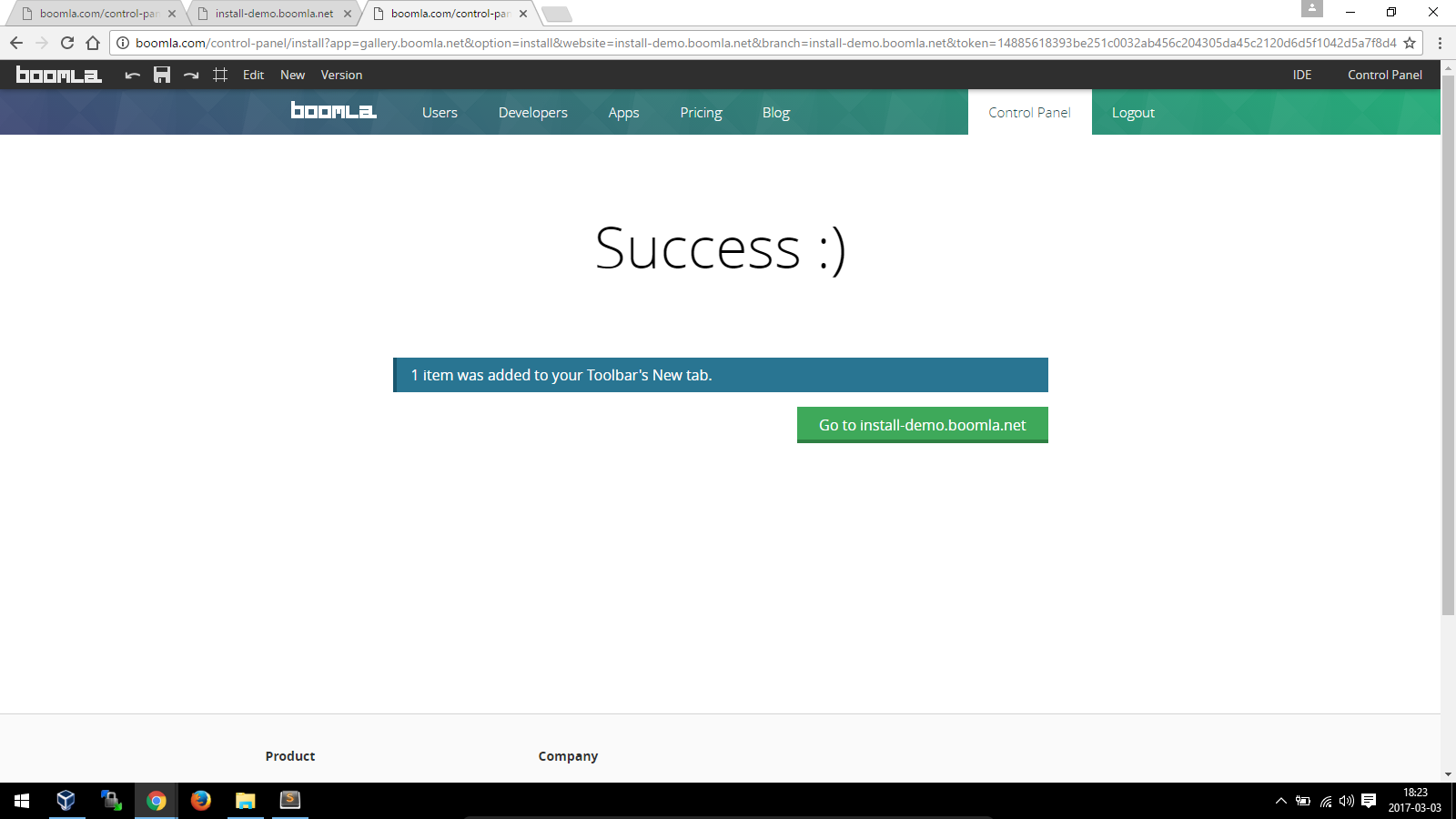Click the undo arrow in Boomla toolbar

(x=133, y=75)
